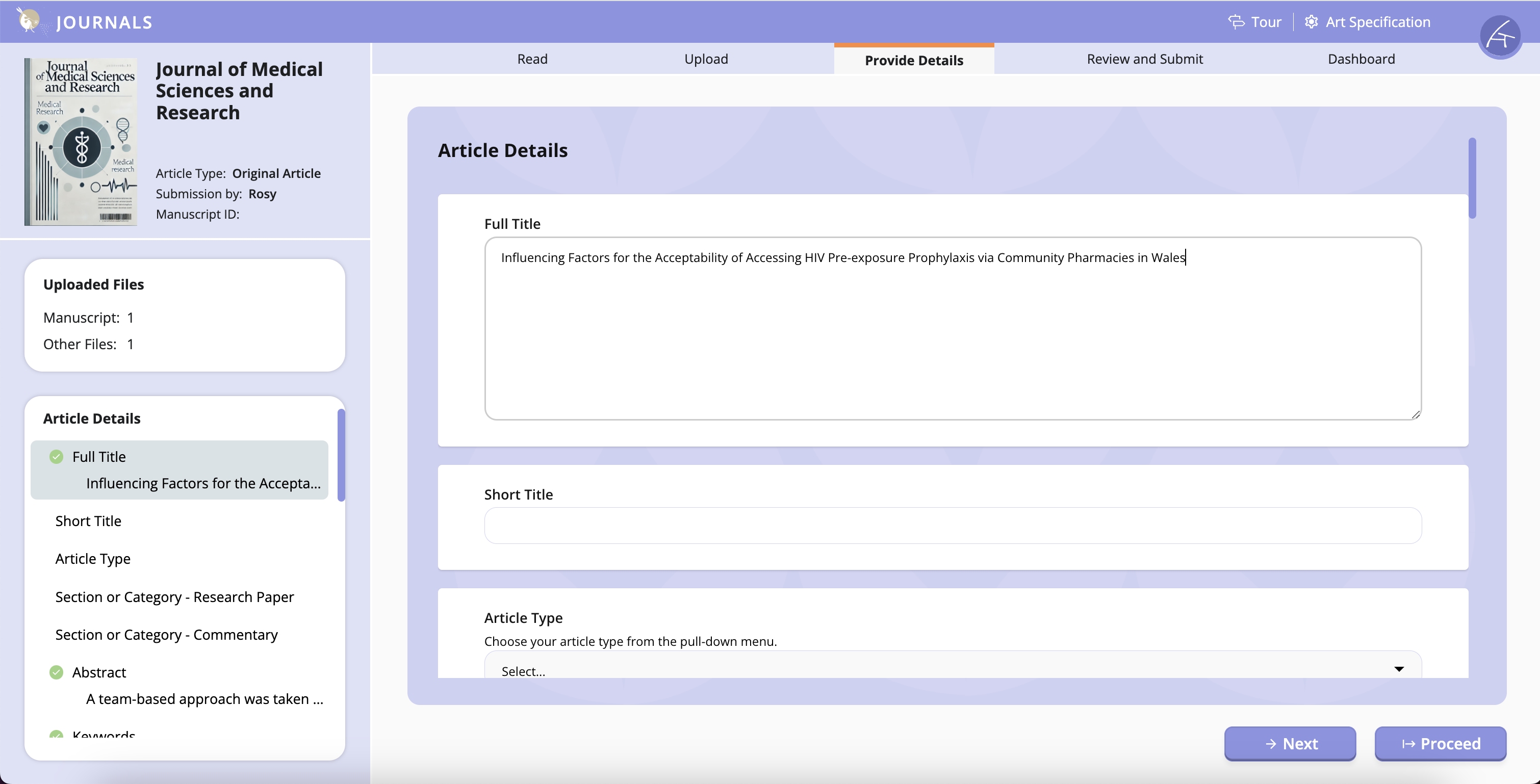Click the arrow icon on Proceed button

click(x=1408, y=744)
